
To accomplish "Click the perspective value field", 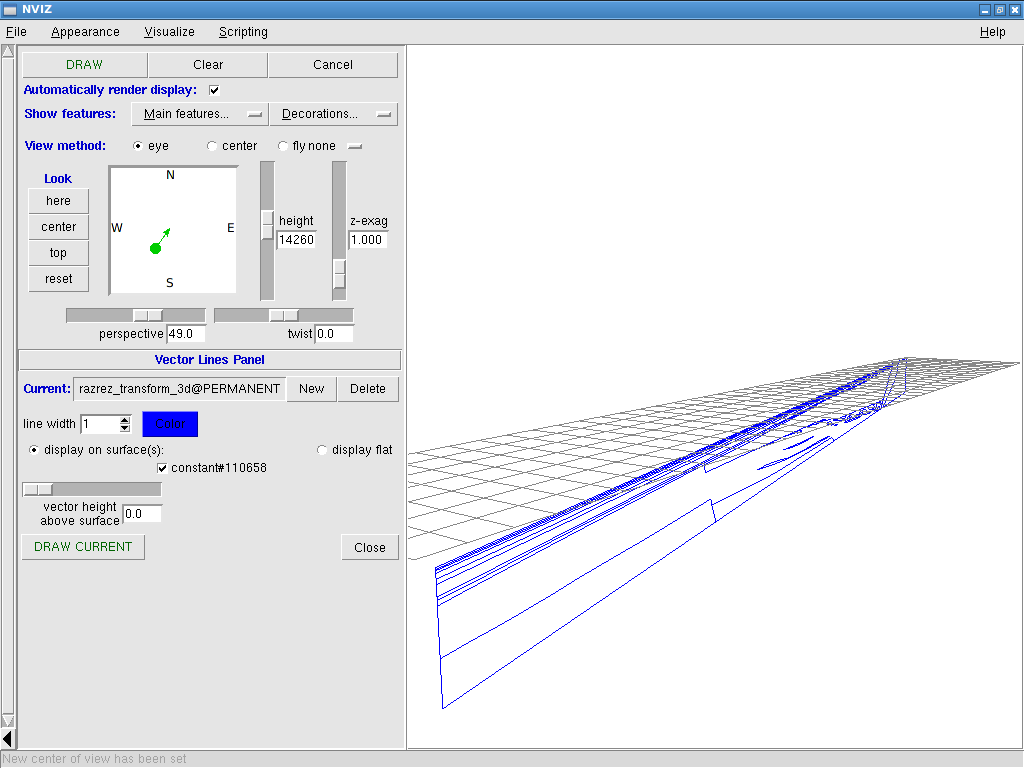I will point(185,334).
